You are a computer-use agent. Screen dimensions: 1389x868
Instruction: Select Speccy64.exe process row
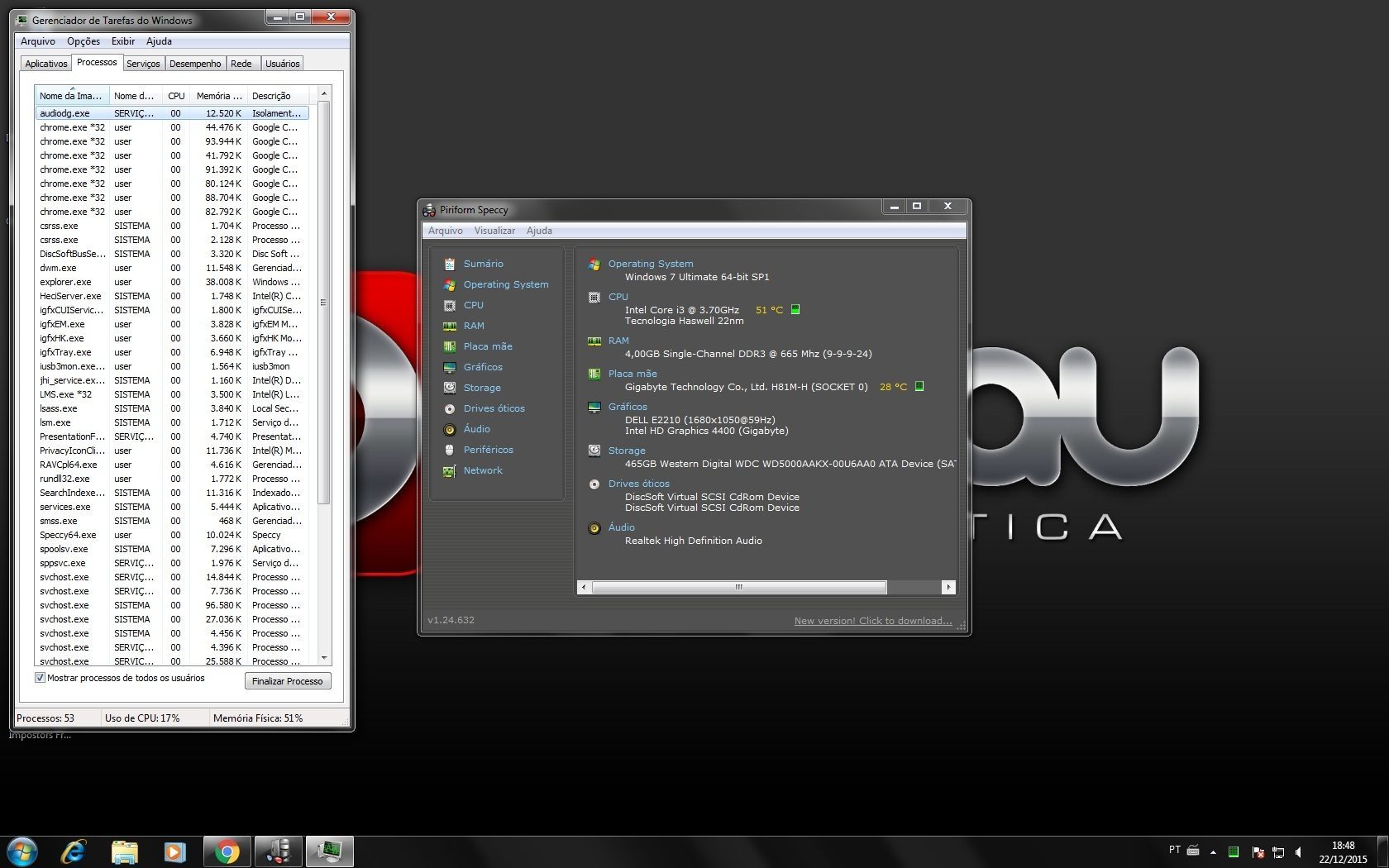click(172, 535)
